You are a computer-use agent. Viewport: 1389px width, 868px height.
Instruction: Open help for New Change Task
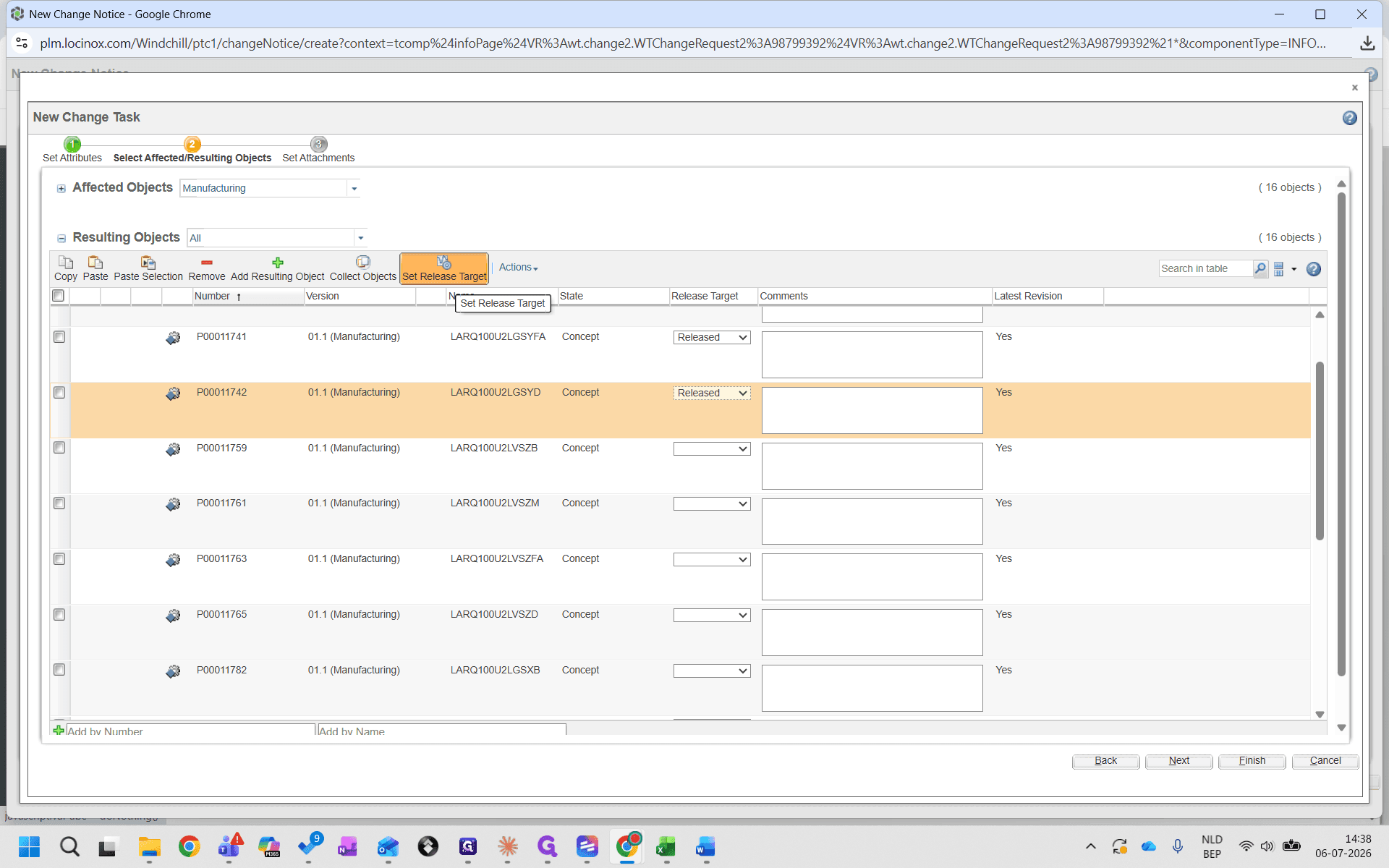[1350, 118]
